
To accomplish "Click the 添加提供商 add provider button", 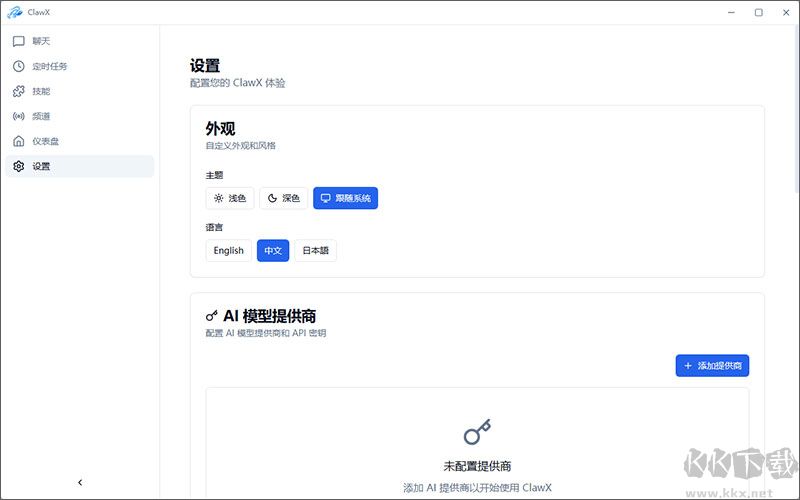I will 712,366.
